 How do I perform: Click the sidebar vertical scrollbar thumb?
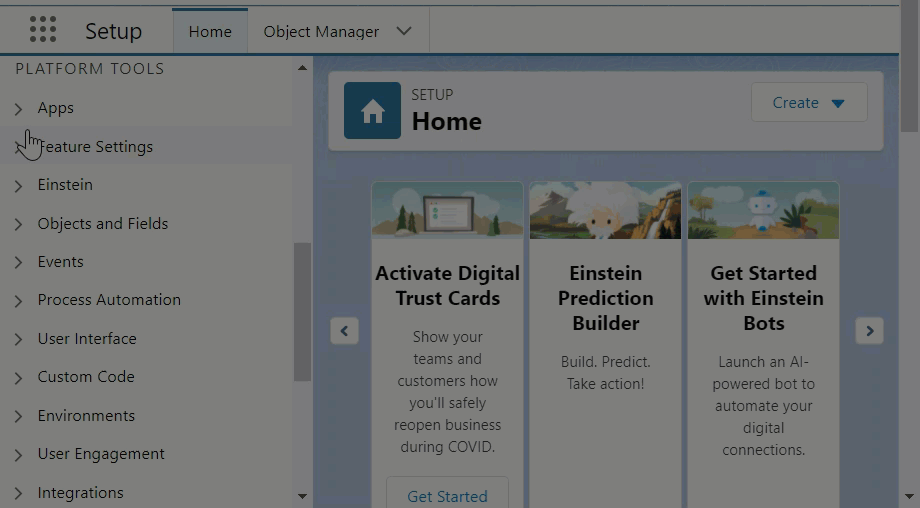coord(302,310)
